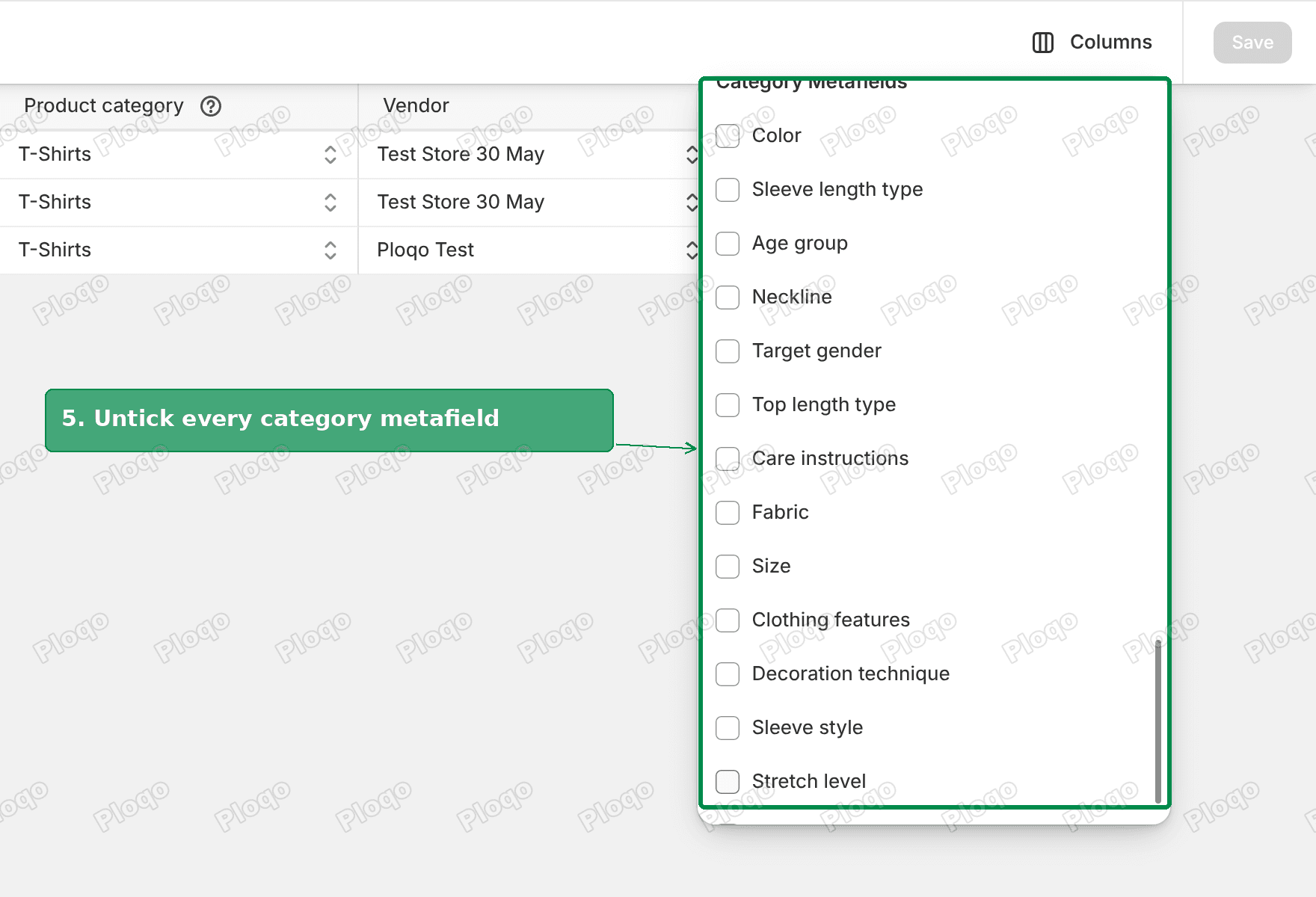
Task: Click the metafields list scrollbar
Action: pos(1158,721)
